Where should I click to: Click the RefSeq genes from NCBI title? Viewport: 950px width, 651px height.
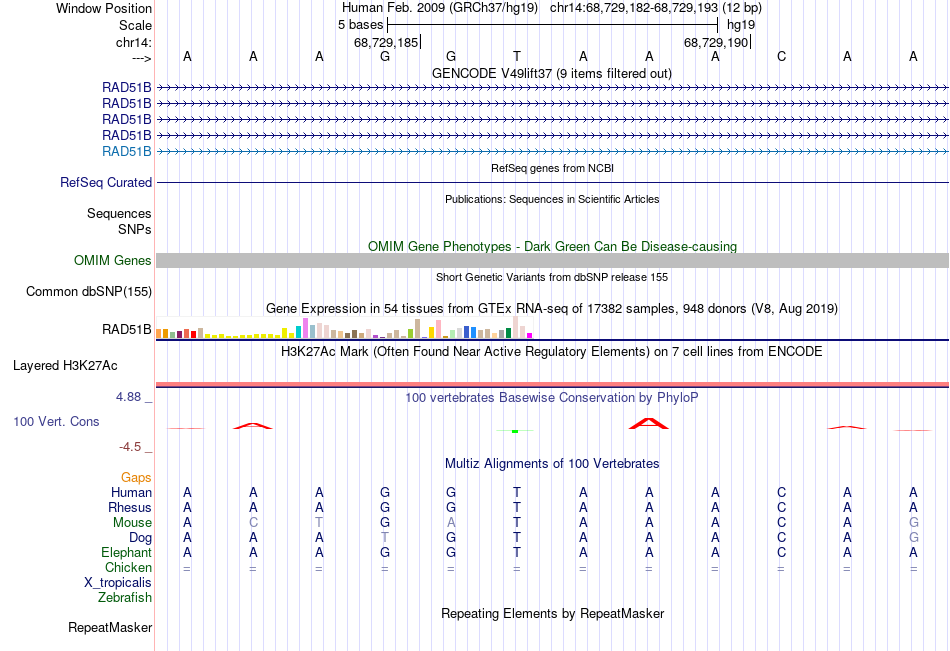point(553,168)
